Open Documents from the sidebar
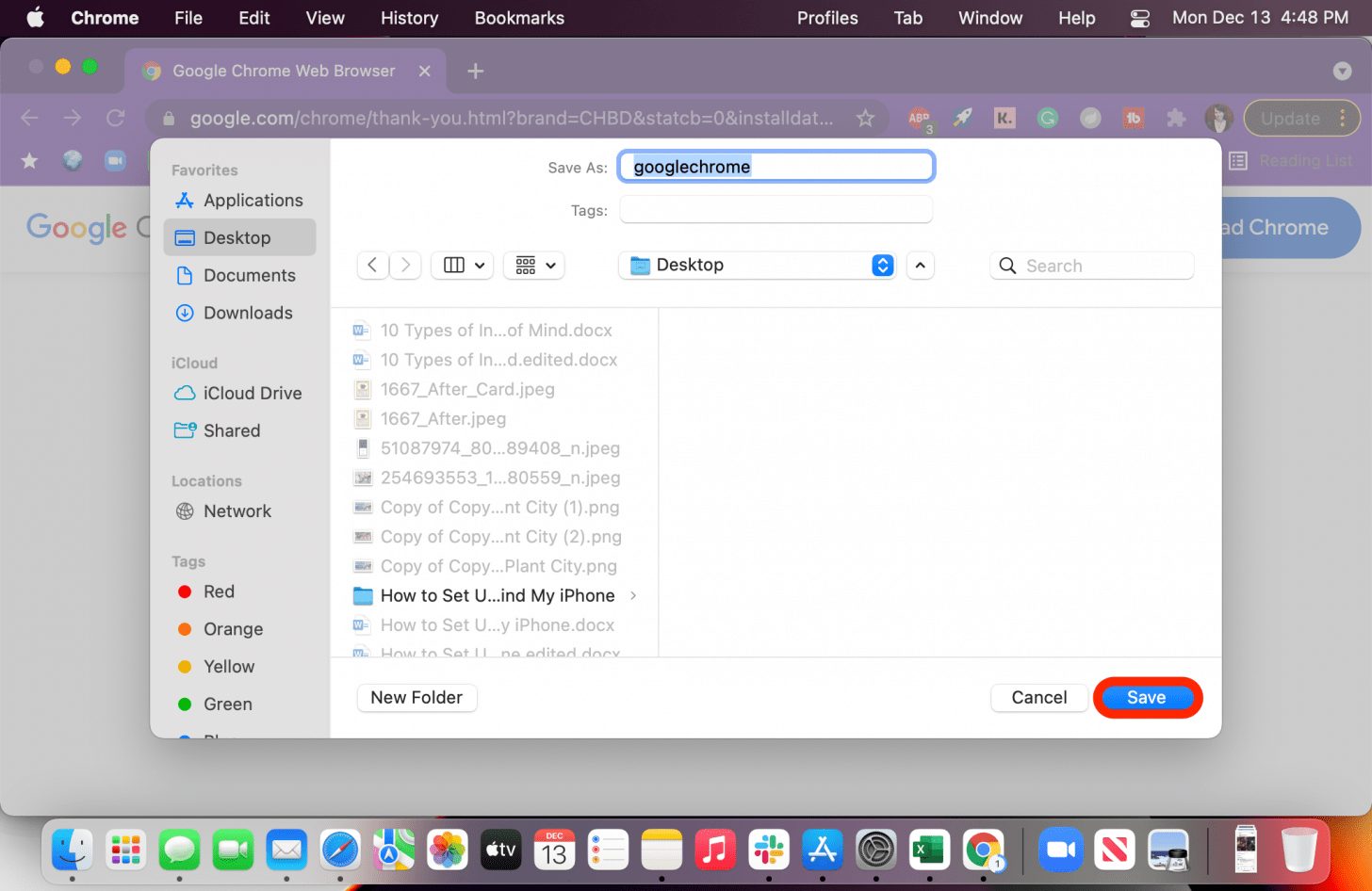The image size is (1372, 891). click(251, 274)
